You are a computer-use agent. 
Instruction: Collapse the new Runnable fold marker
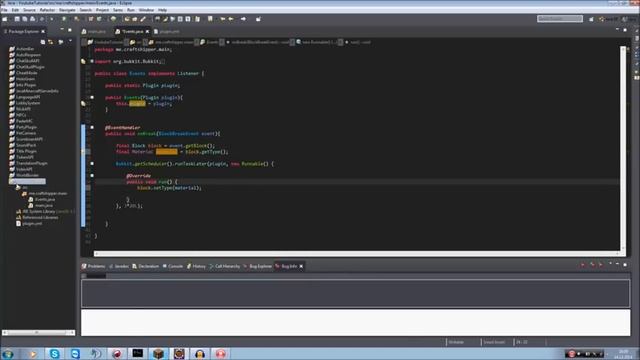point(92,164)
